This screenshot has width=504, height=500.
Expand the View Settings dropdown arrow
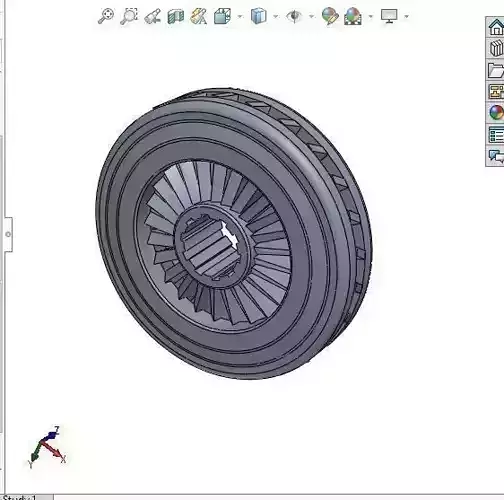pyautogui.click(x=406, y=16)
